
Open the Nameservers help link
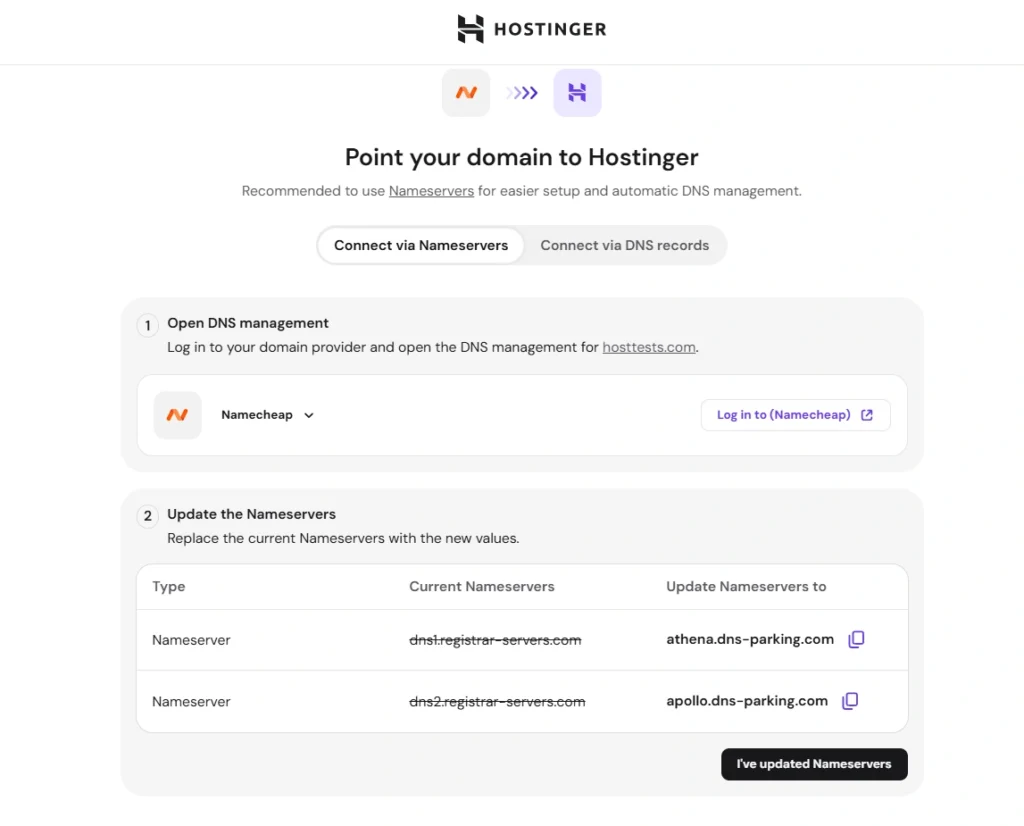[431, 191]
